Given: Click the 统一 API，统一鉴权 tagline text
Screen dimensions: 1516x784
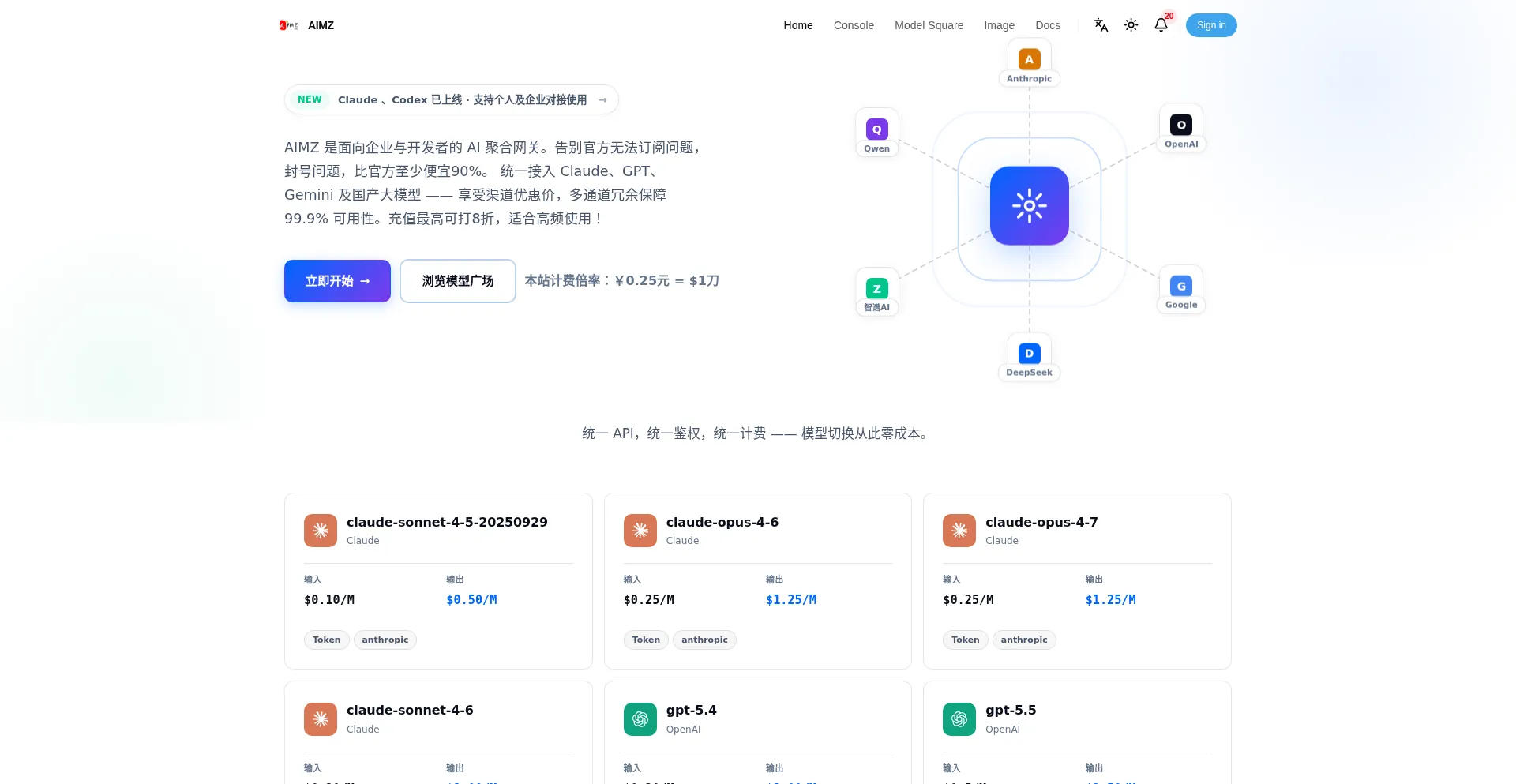Looking at the screenshot, I should [x=757, y=433].
